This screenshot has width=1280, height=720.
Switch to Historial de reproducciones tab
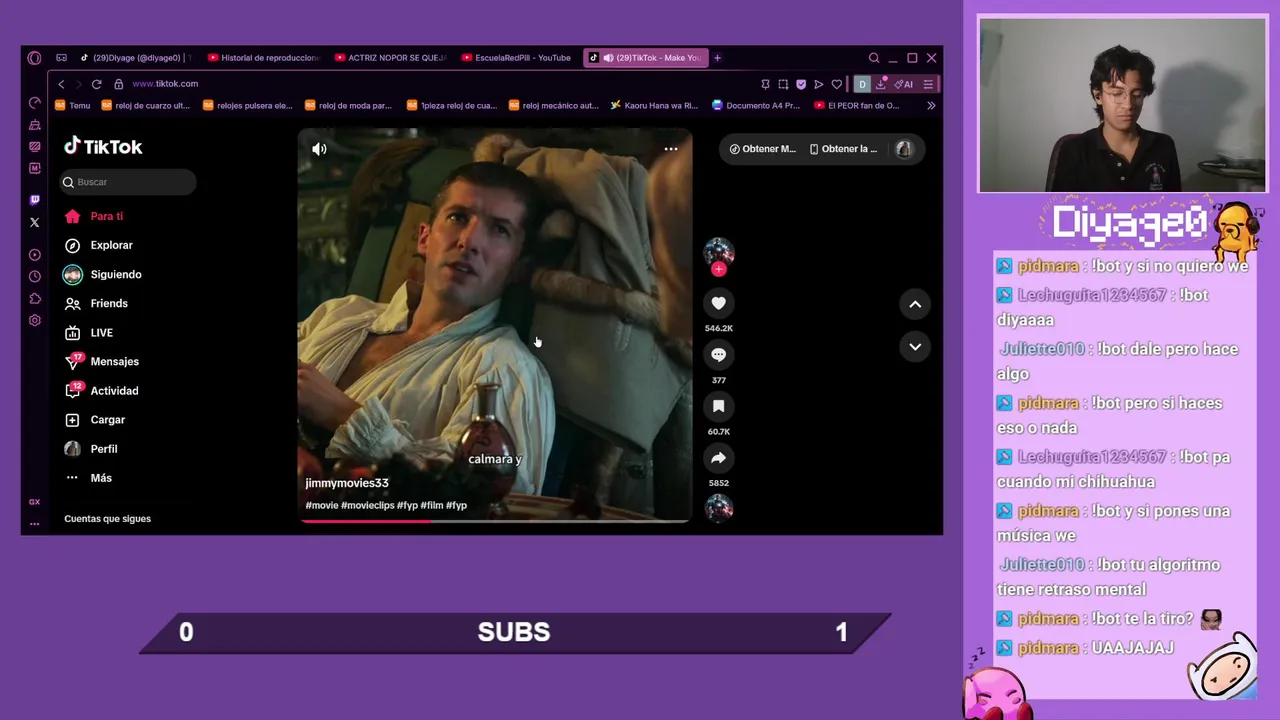pos(263,58)
